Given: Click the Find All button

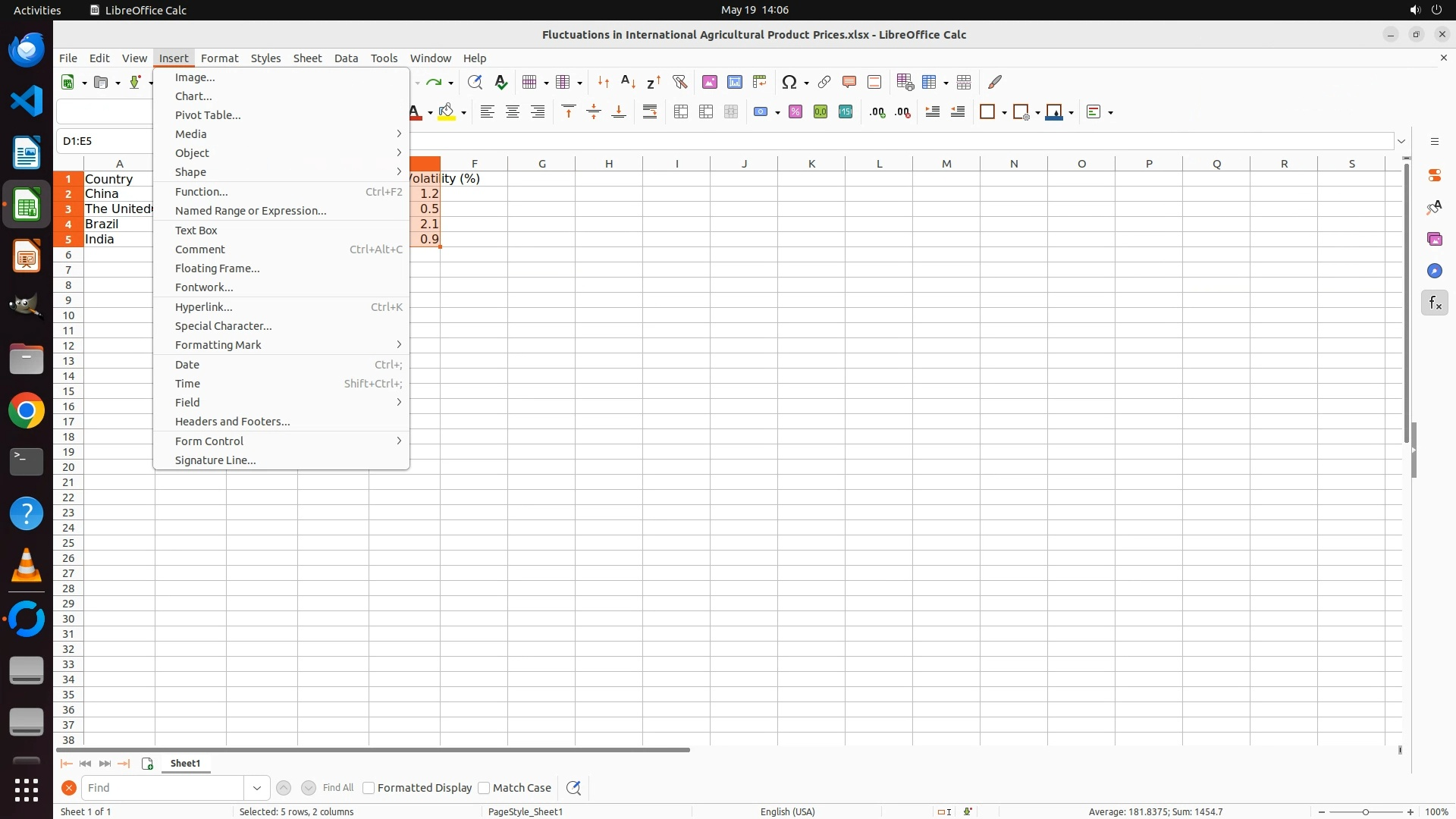Looking at the screenshot, I should coord(337,788).
